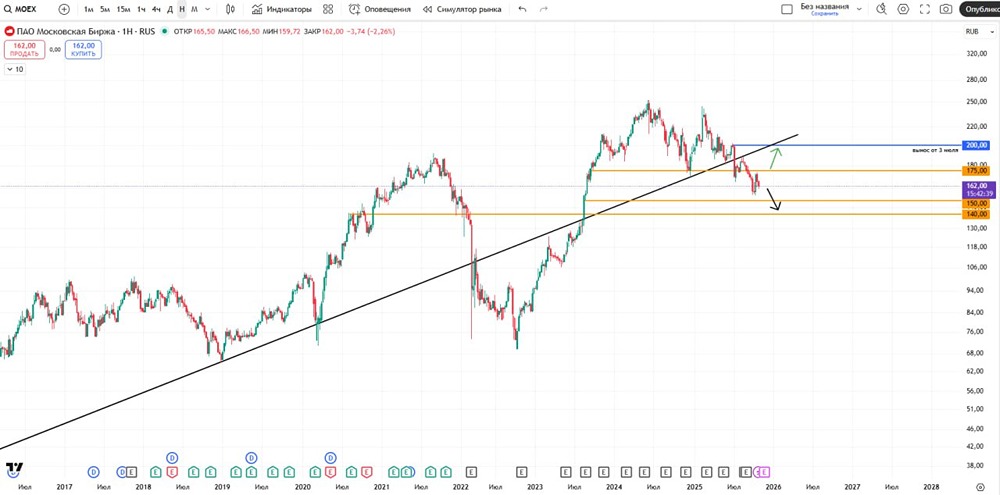Click the Опубликовать button
The height and width of the screenshot is (495, 1000).
click(x=980, y=10)
